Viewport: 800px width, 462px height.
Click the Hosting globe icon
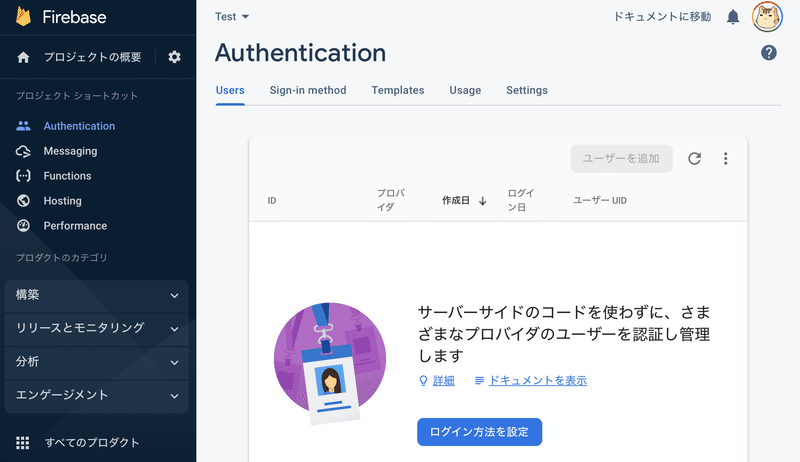23,201
